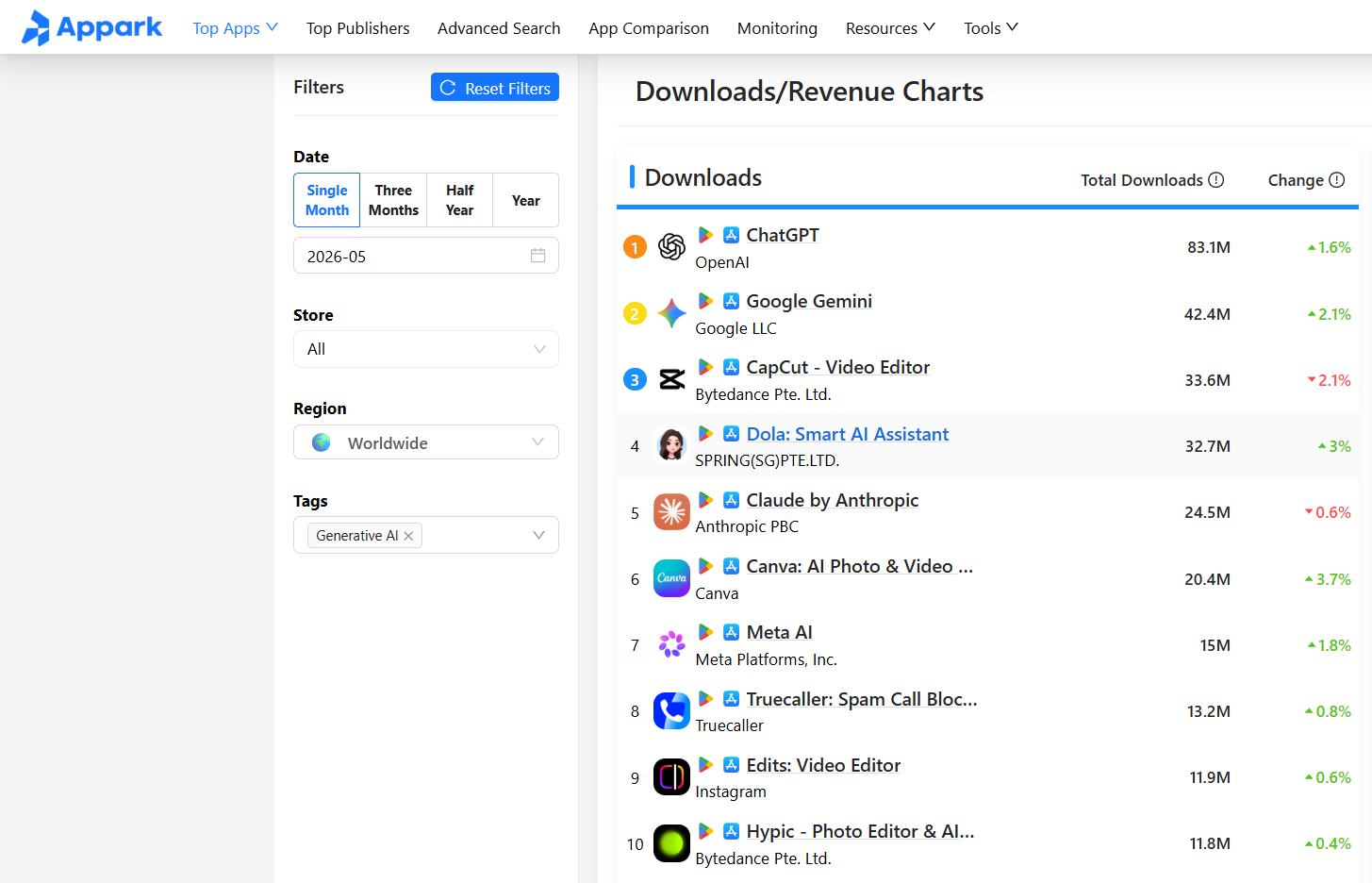Expand the Tools menu
The image size is (1372, 883).
click(991, 28)
